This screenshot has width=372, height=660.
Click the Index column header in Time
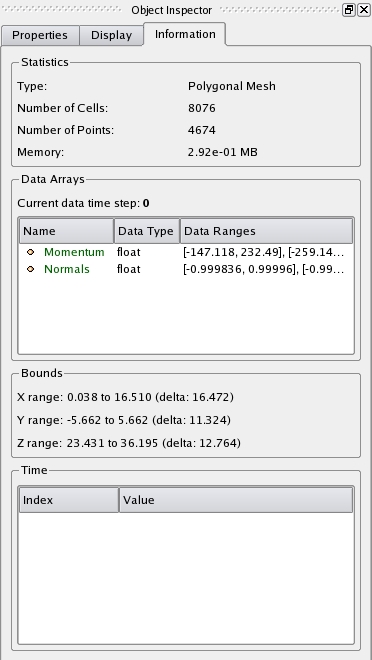[x=69, y=500]
